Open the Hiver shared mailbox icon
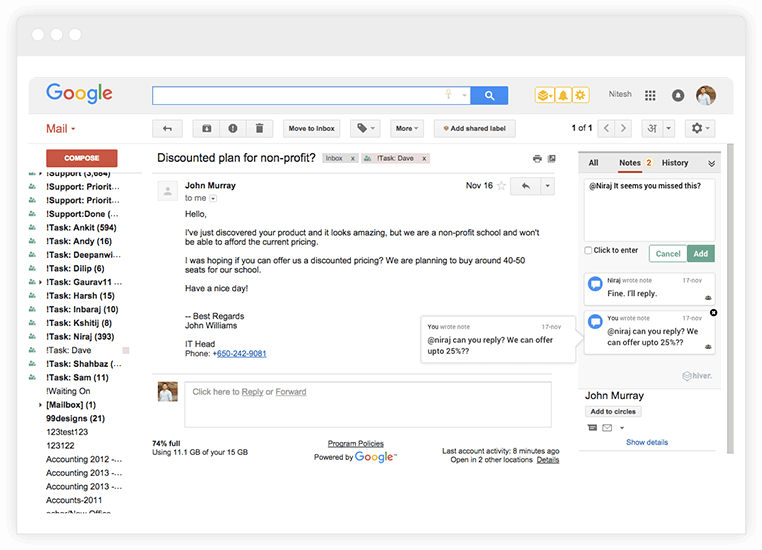Viewport: 762px width, 550px height. point(544,95)
